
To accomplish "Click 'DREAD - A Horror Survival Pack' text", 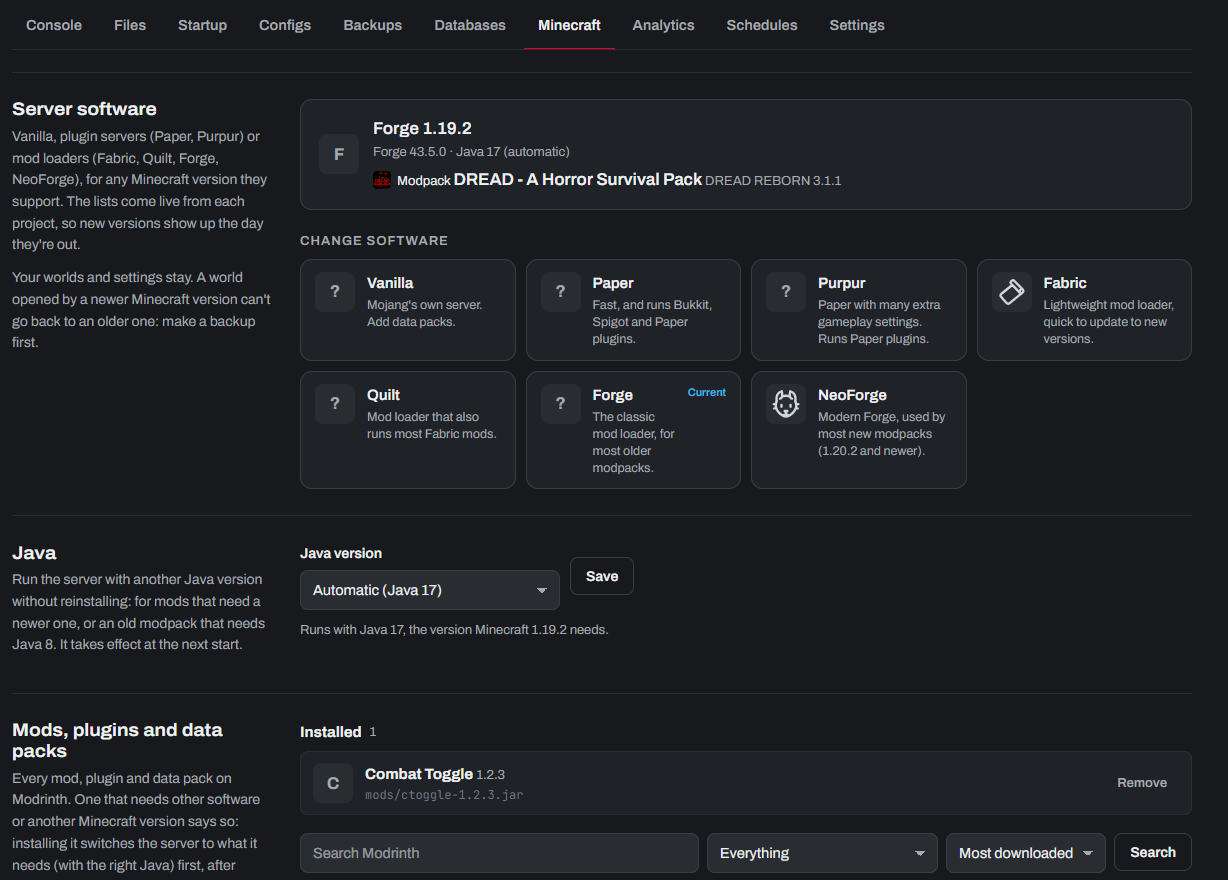I will point(578,180).
